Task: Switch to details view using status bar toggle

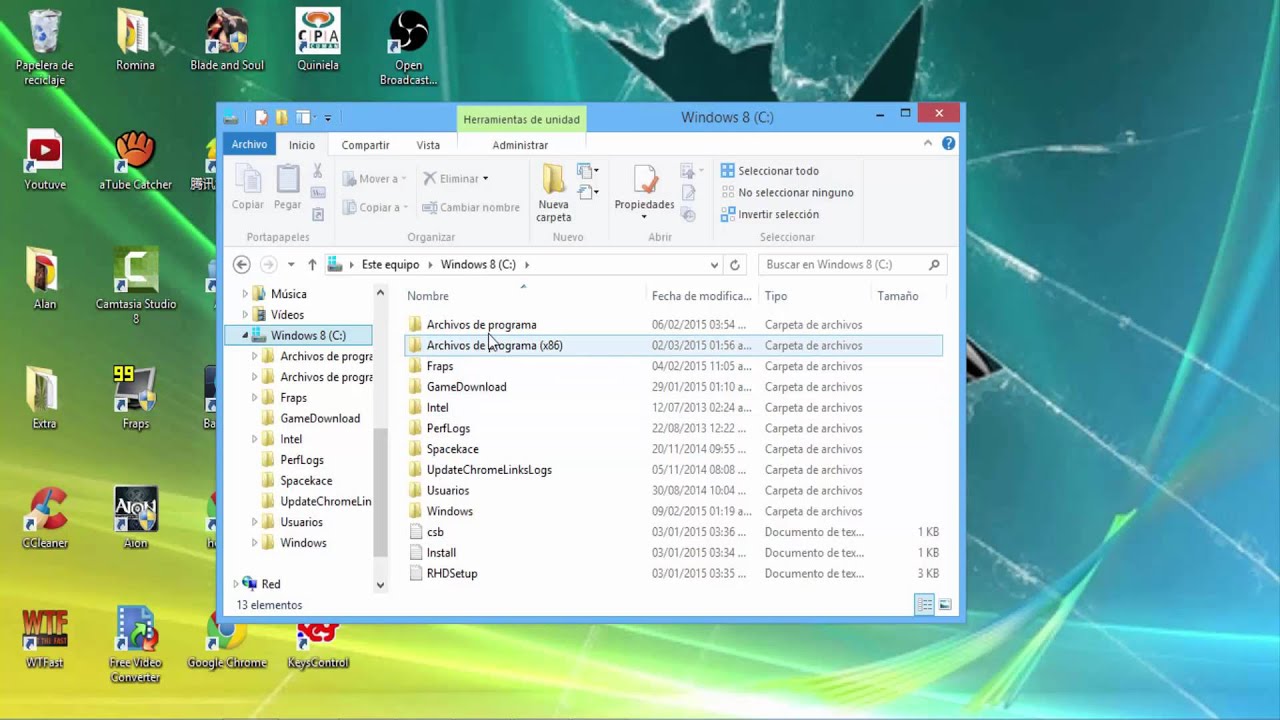Action: pos(925,605)
